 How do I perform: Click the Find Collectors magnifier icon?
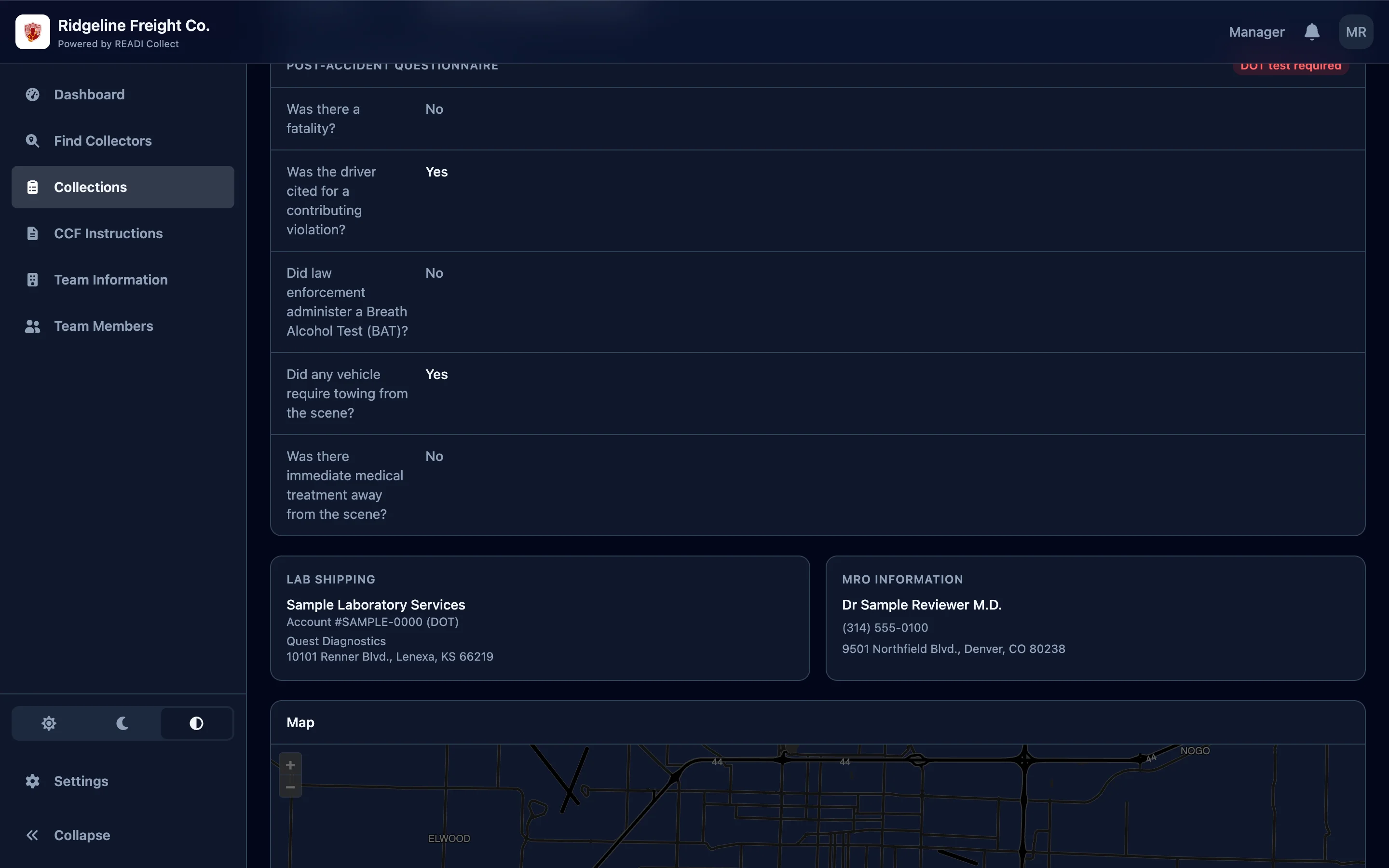click(x=33, y=141)
